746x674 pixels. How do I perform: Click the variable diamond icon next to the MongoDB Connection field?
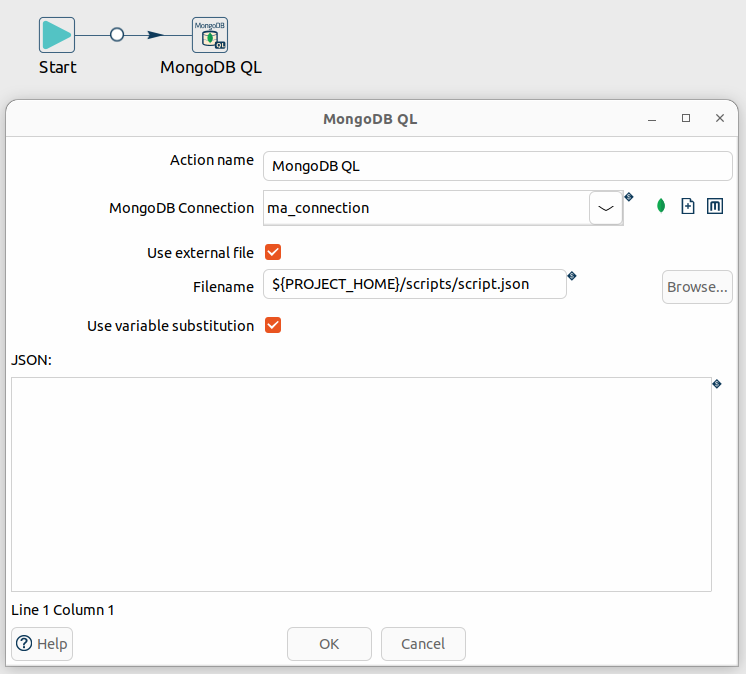[629, 196]
